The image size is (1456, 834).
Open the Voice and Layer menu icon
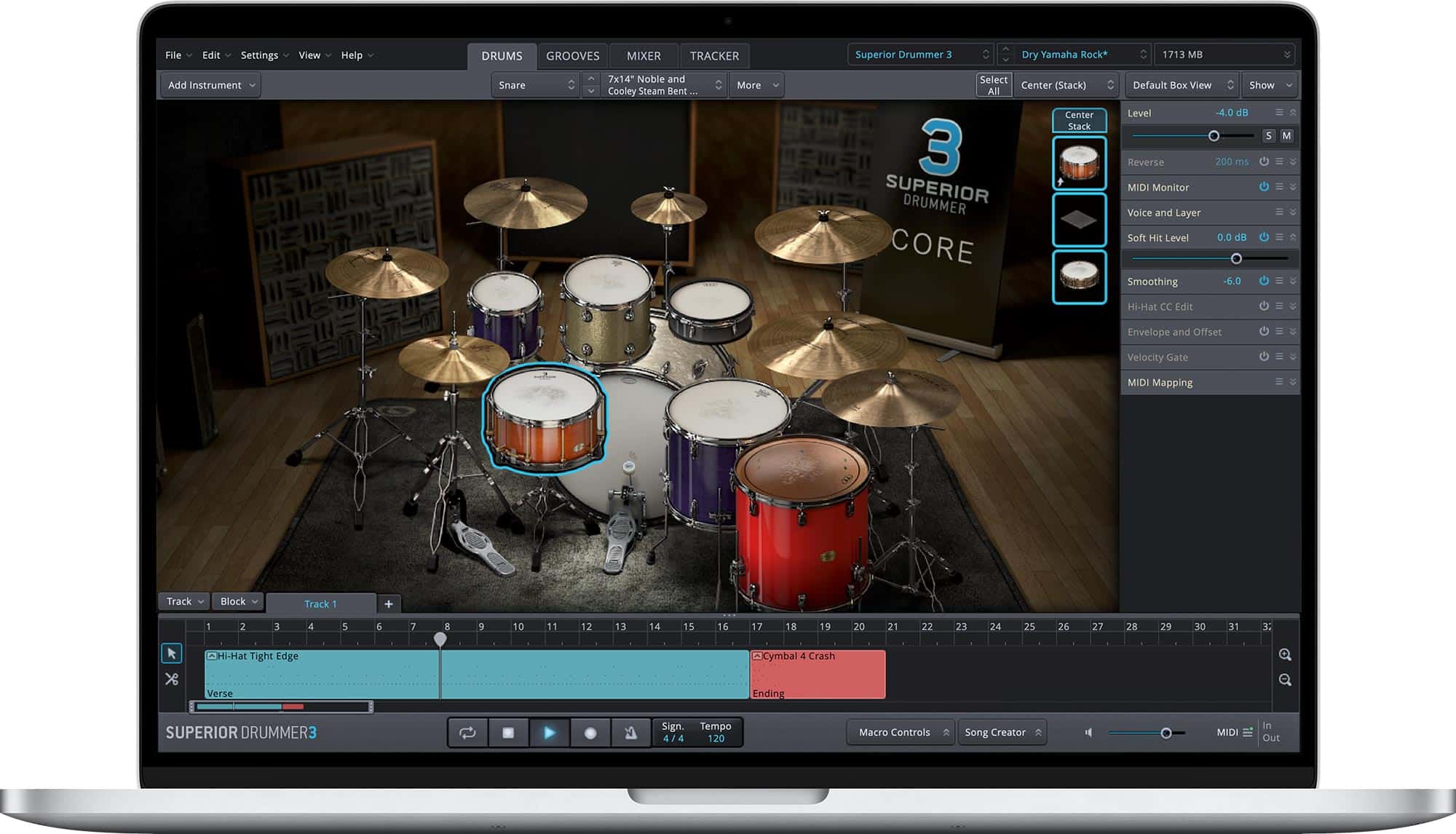point(1279,212)
